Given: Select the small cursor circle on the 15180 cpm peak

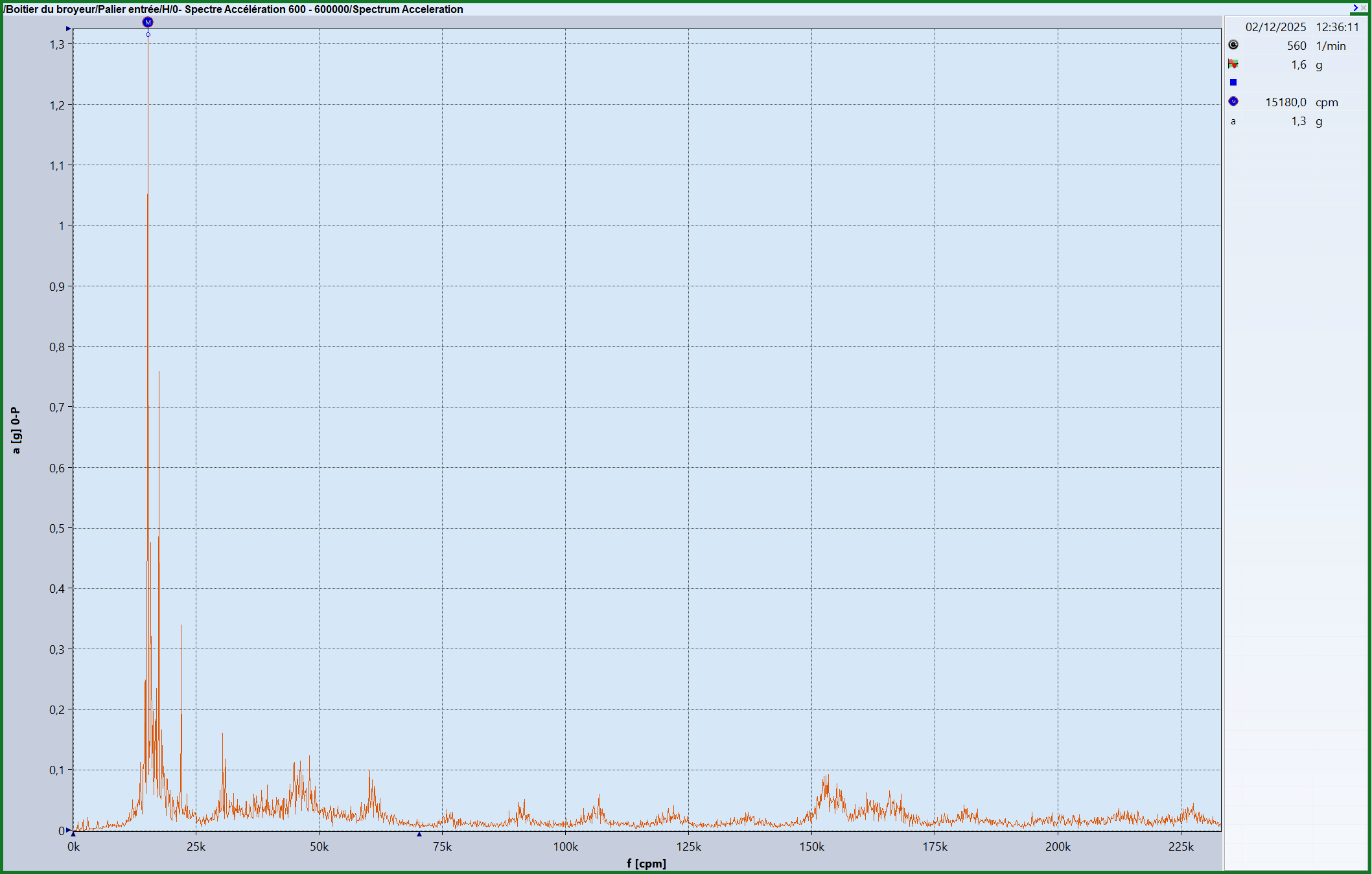Looking at the screenshot, I should tap(148, 34).
